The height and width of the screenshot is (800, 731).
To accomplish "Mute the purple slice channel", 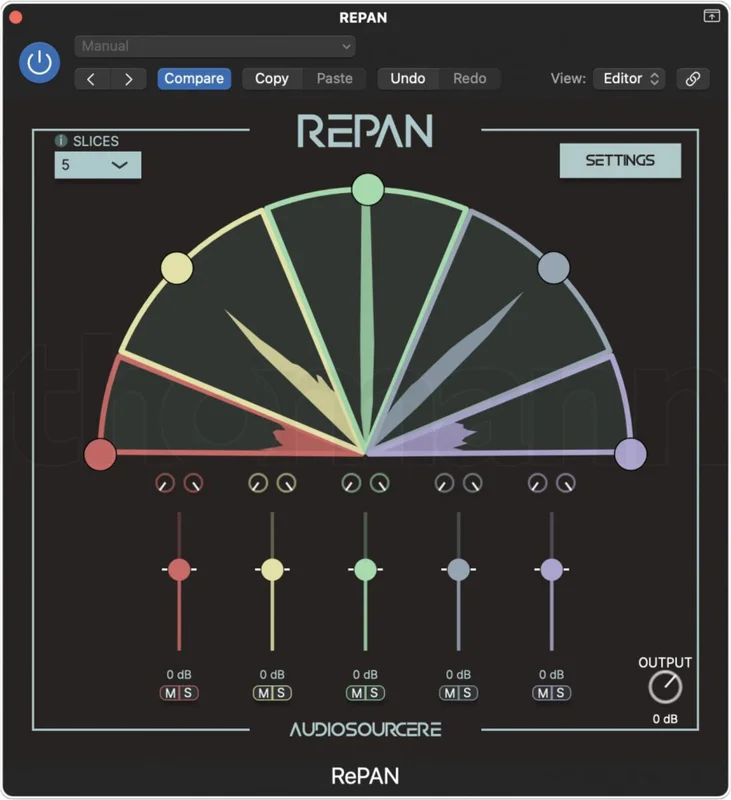I will 543,693.
